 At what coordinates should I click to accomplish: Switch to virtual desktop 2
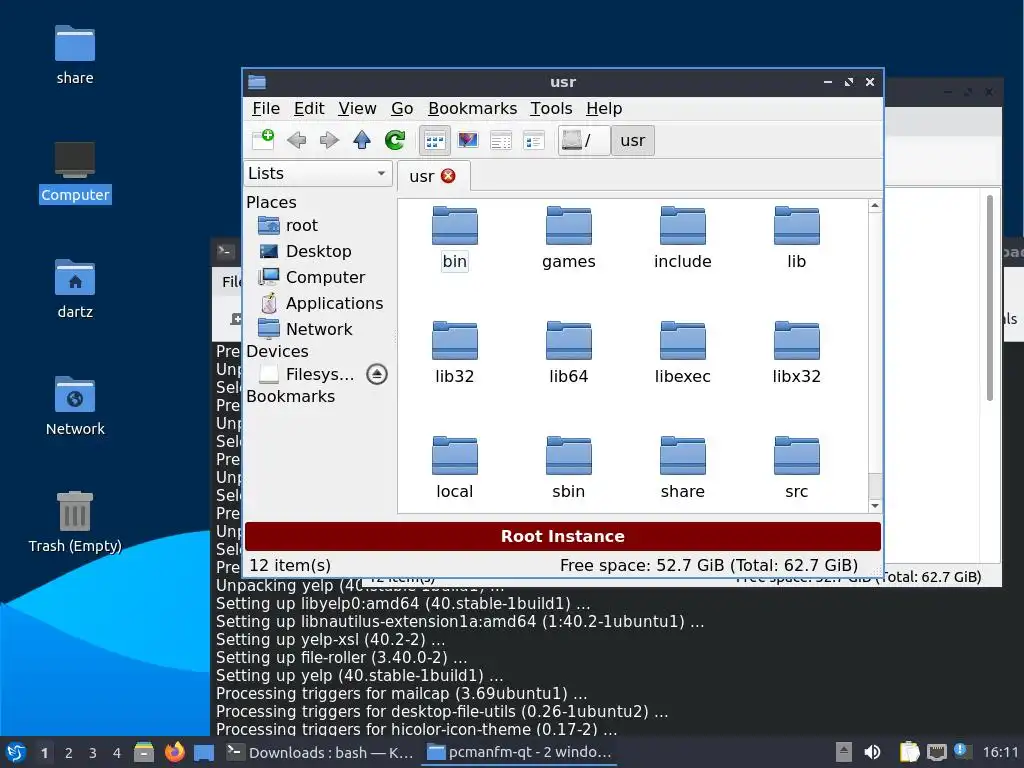[69, 753]
